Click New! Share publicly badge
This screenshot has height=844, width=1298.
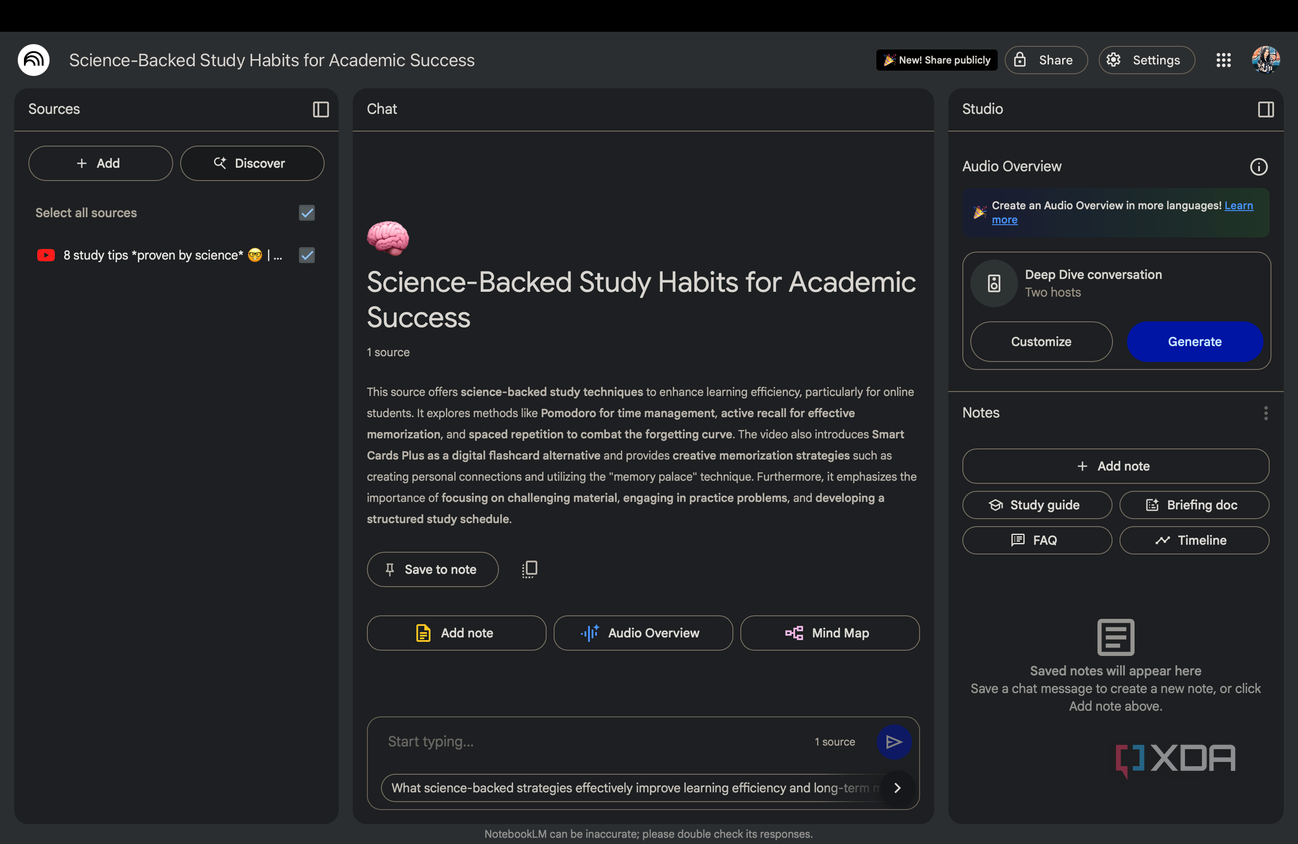(937, 60)
